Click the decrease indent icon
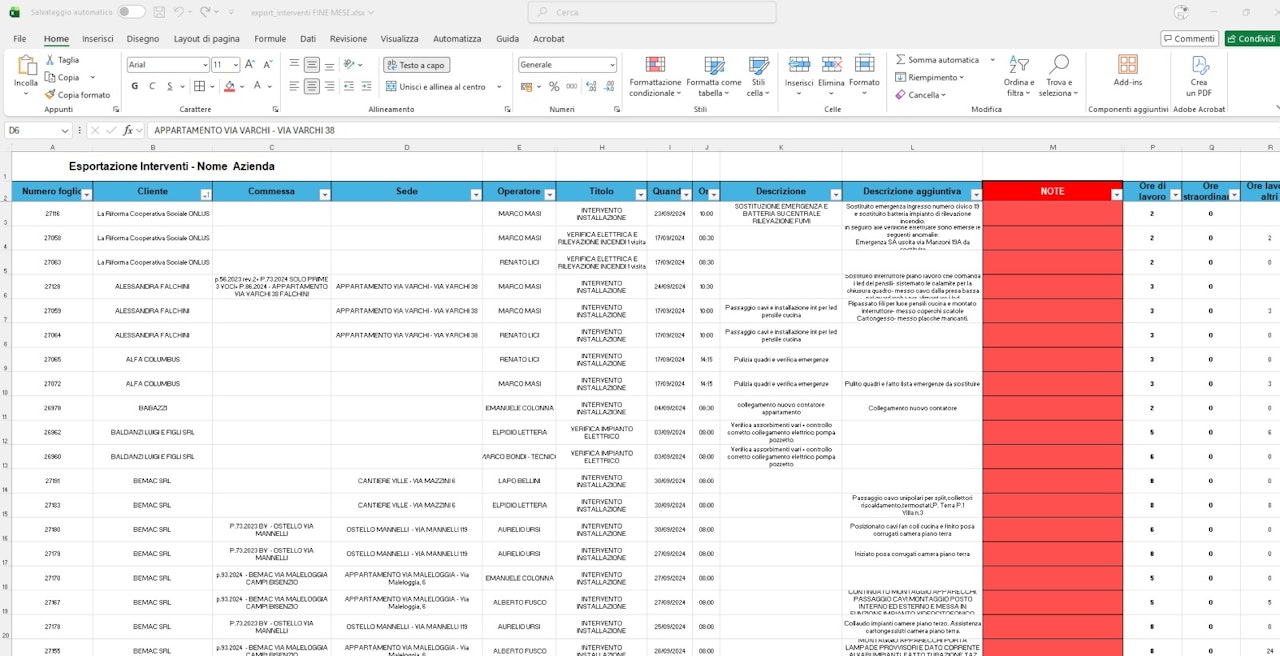Image resolution: width=1280 pixels, height=656 pixels. coord(351,86)
